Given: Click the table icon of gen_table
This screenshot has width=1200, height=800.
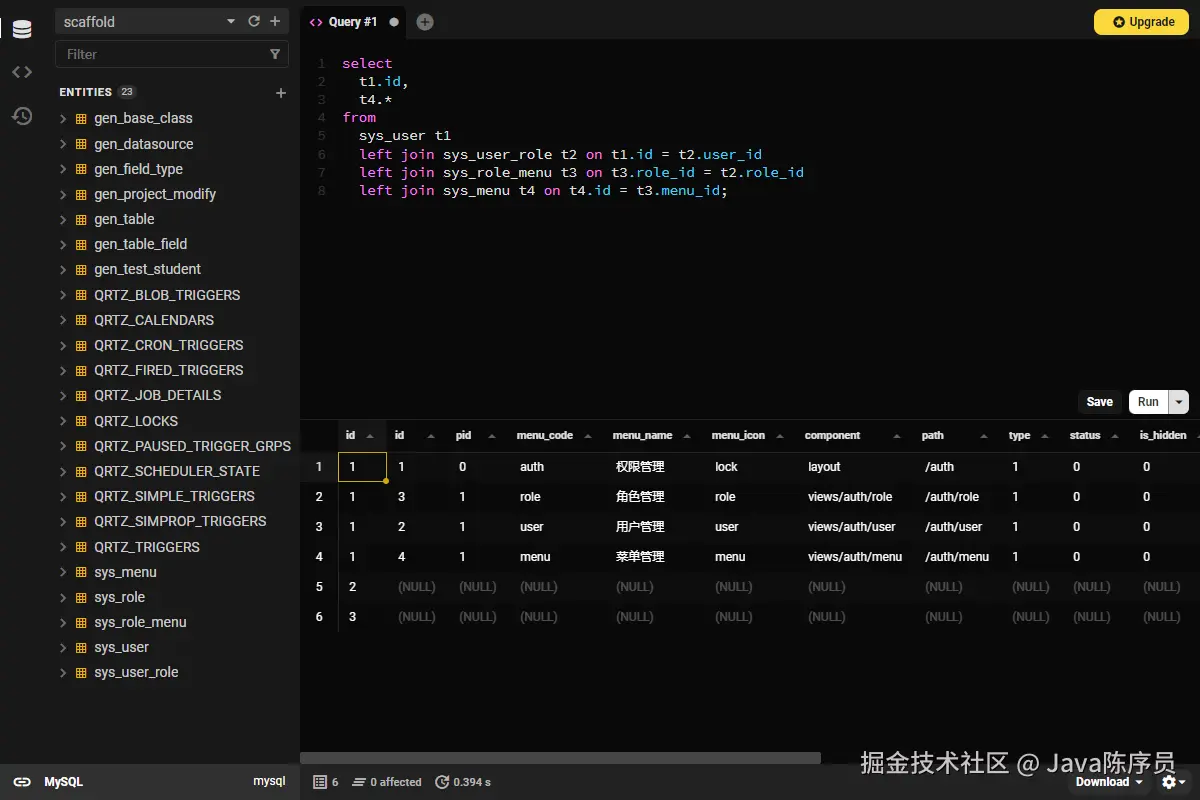Looking at the screenshot, I should coord(82,219).
